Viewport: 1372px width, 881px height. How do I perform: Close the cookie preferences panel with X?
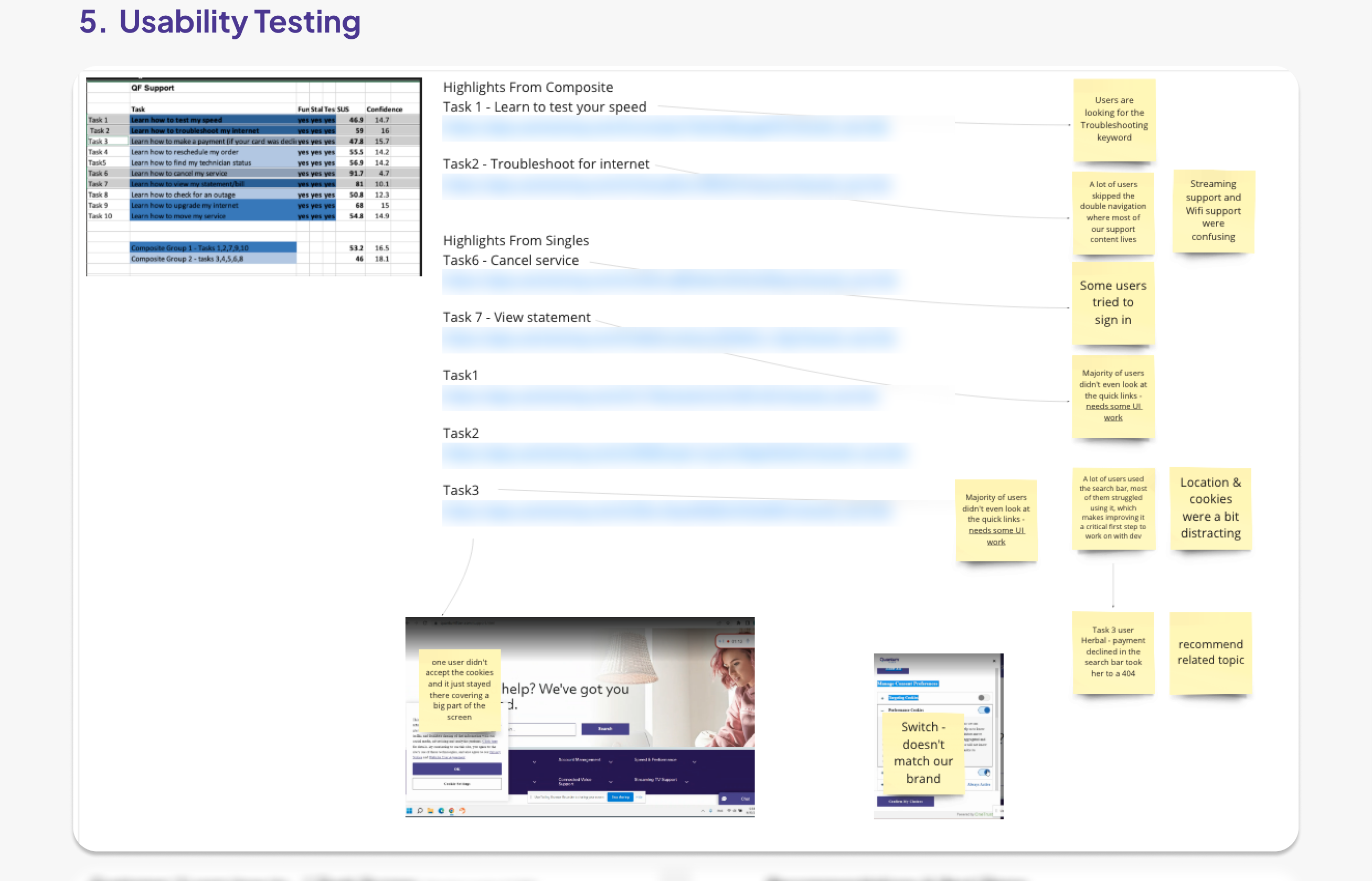[994, 660]
